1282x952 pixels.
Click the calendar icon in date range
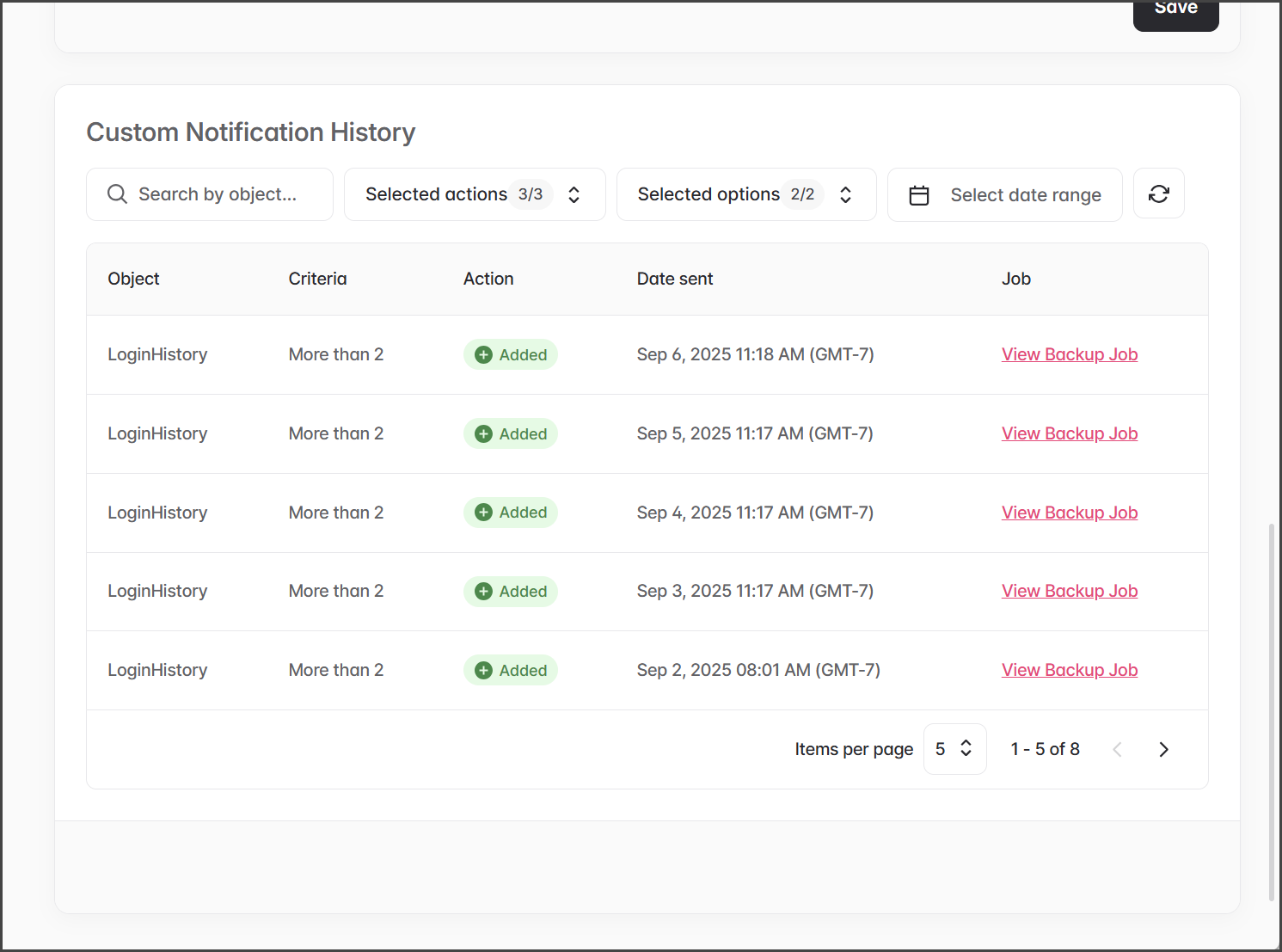click(919, 195)
